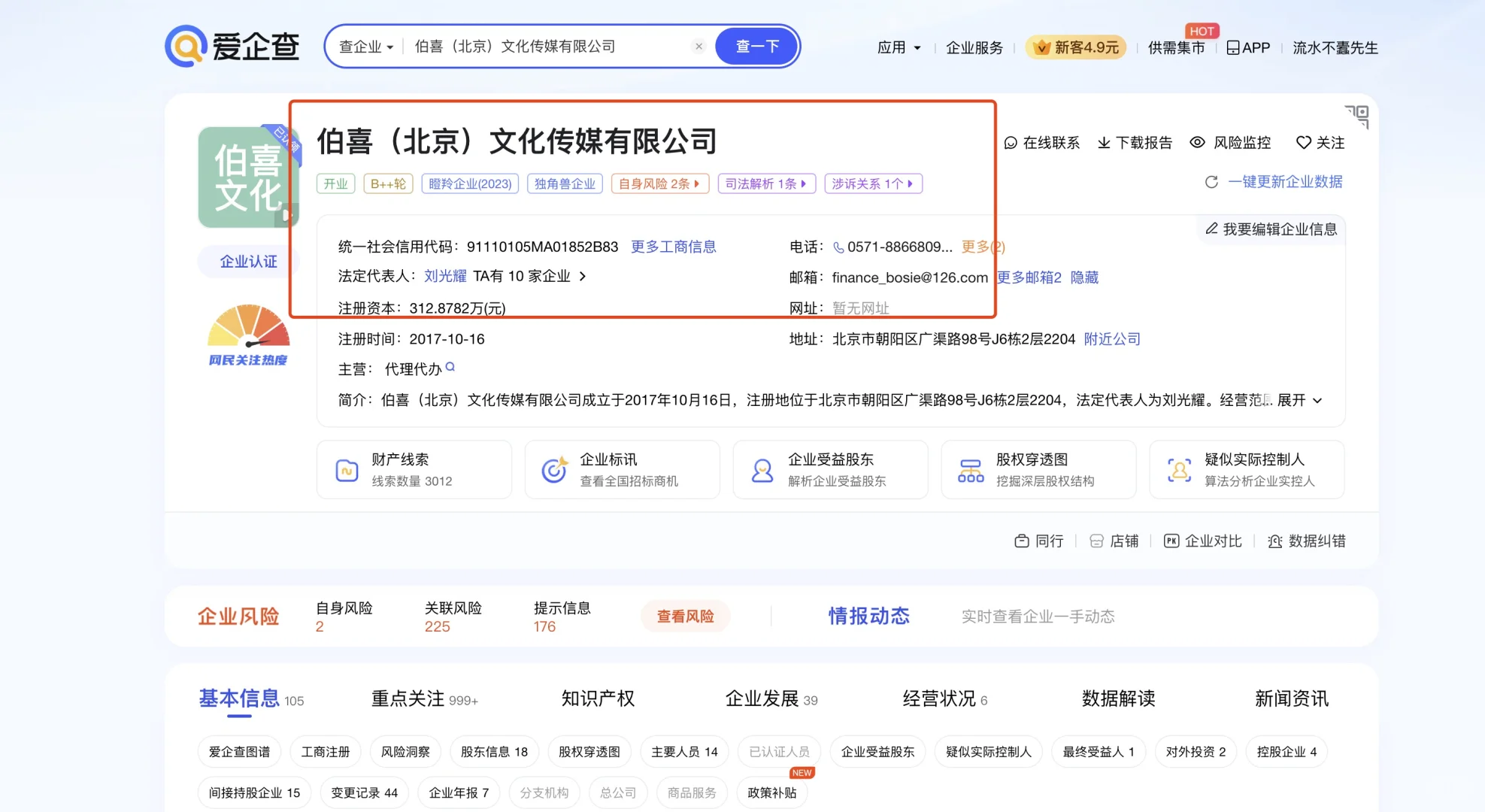Click the 查一下 search button

pyautogui.click(x=756, y=47)
